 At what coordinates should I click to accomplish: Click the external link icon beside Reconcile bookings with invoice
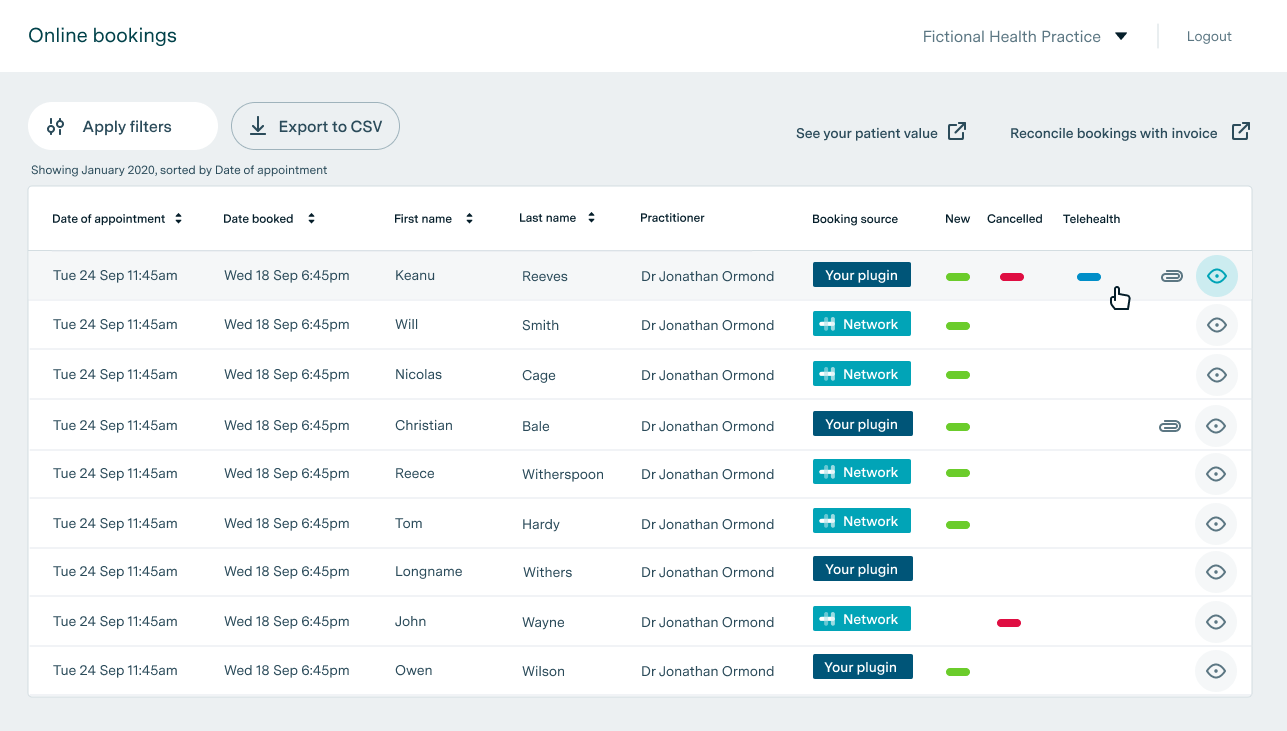tap(1240, 132)
